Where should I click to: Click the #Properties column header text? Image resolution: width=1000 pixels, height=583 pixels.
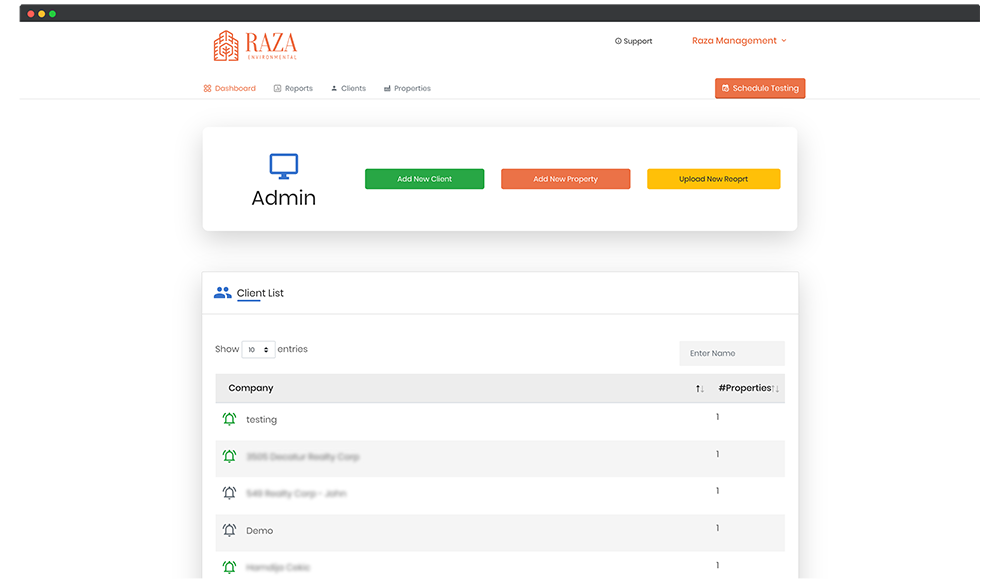(744, 388)
